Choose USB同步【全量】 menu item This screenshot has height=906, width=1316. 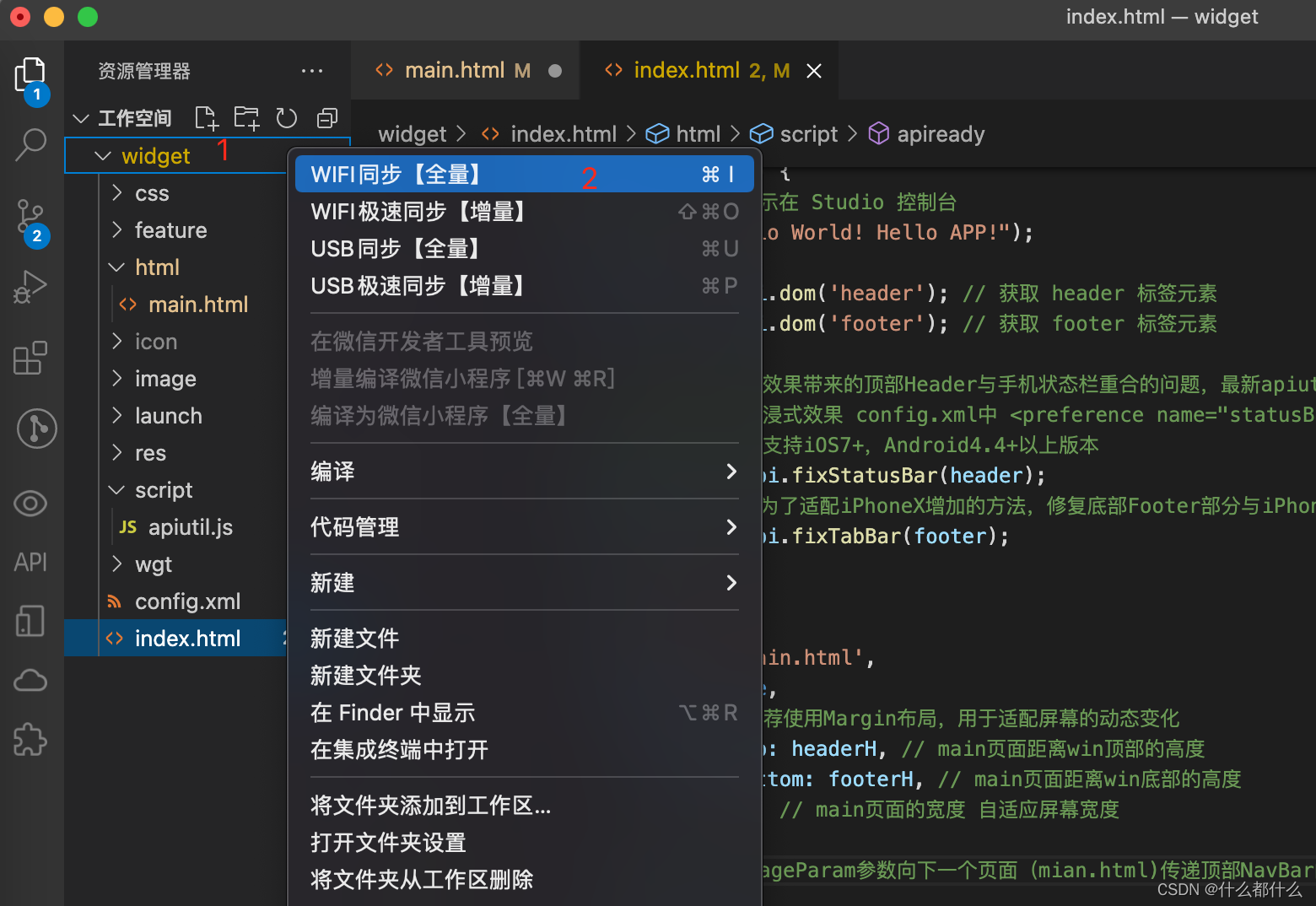[524, 249]
